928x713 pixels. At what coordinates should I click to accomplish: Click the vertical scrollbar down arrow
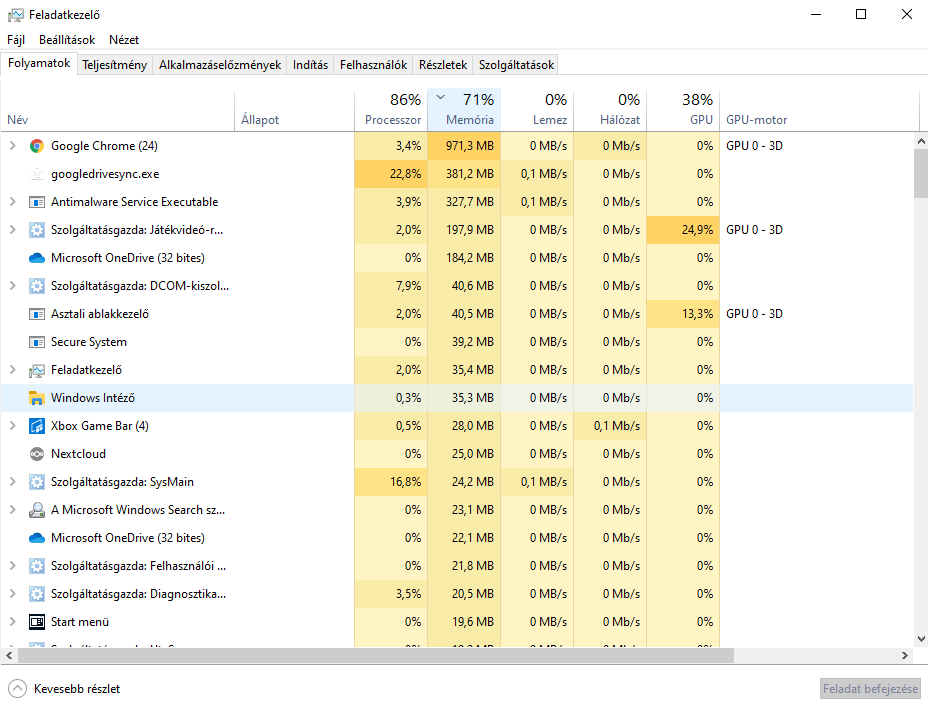[921, 639]
